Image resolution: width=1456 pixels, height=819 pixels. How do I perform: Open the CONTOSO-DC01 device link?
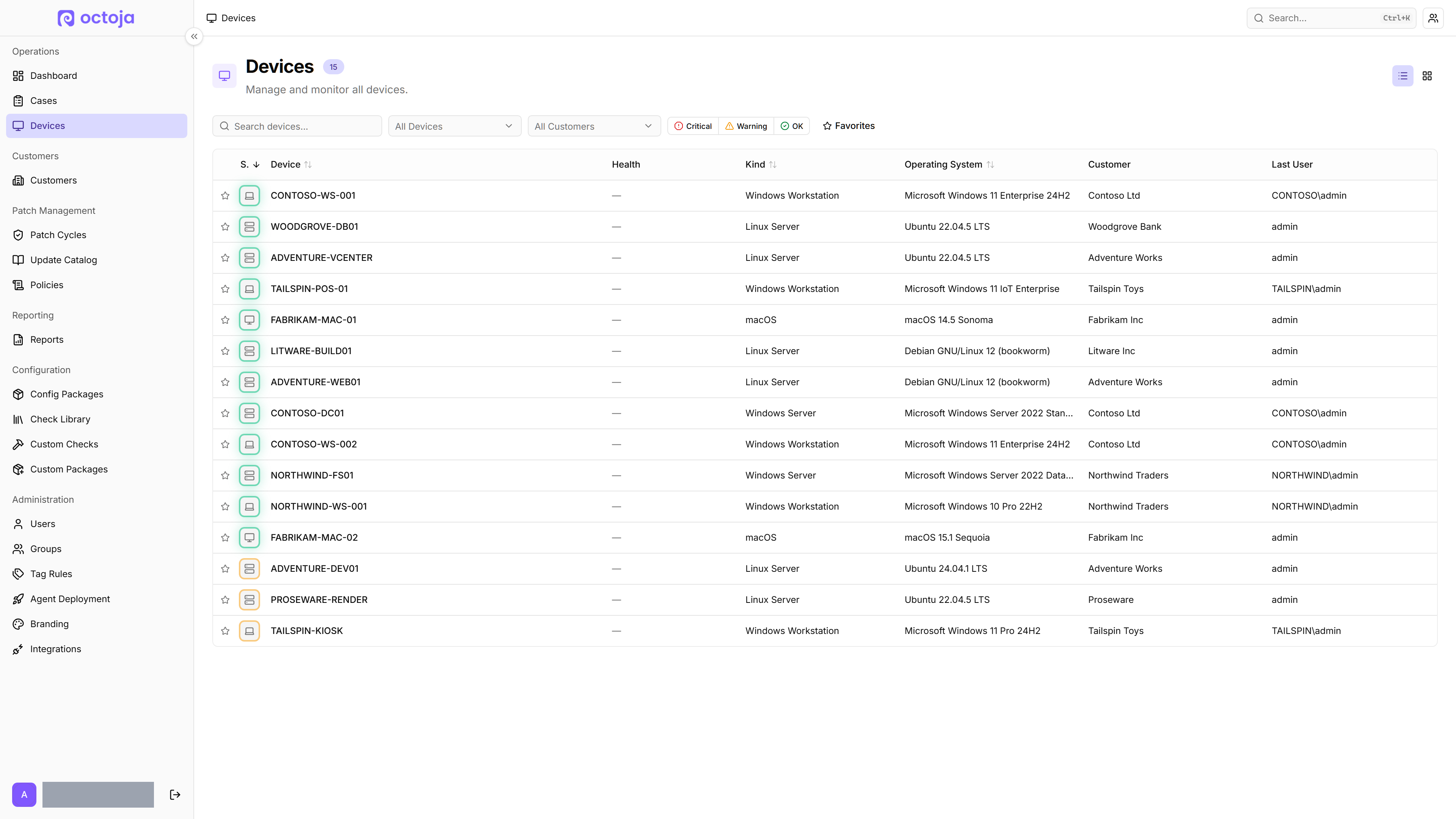tap(307, 413)
